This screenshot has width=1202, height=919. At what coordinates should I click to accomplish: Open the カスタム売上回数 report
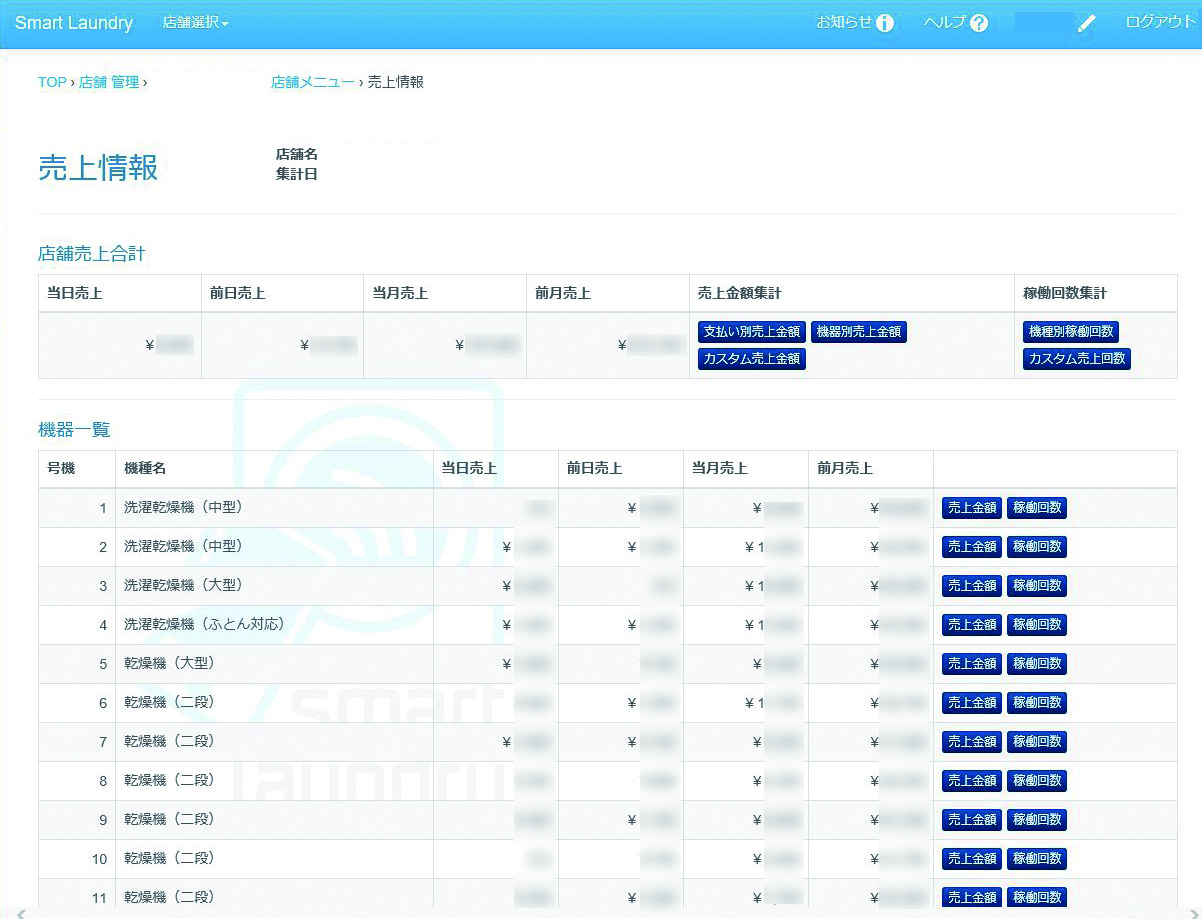coord(1077,358)
